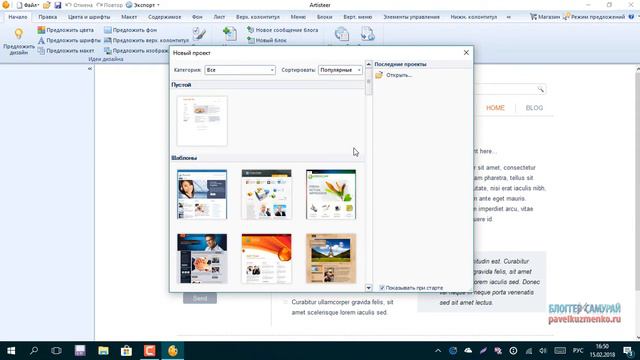Click the Artisteer taskbar icon
This screenshot has width=640, height=360.
(173, 351)
